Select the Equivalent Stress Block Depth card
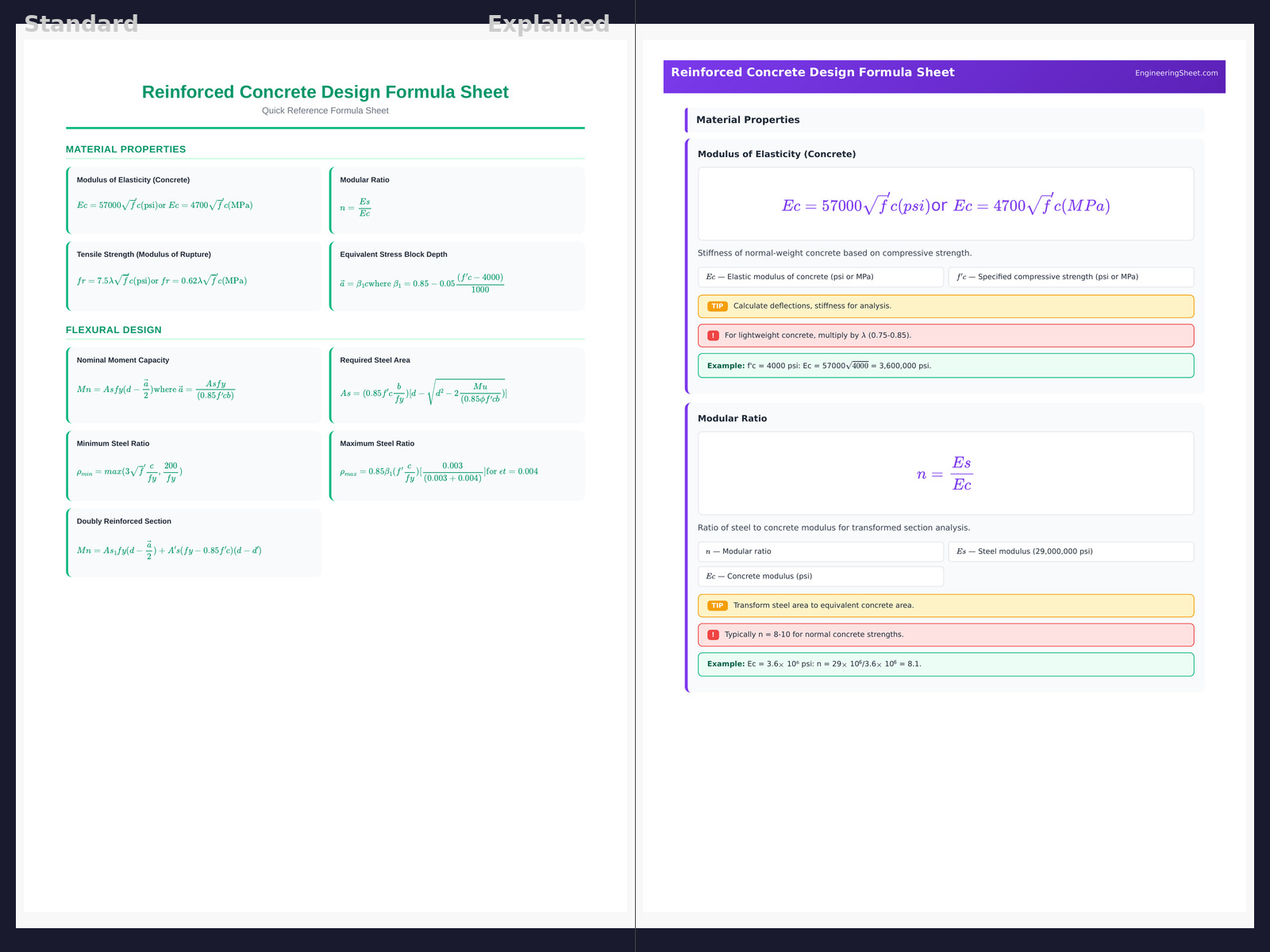1270x952 pixels. click(457, 276)
